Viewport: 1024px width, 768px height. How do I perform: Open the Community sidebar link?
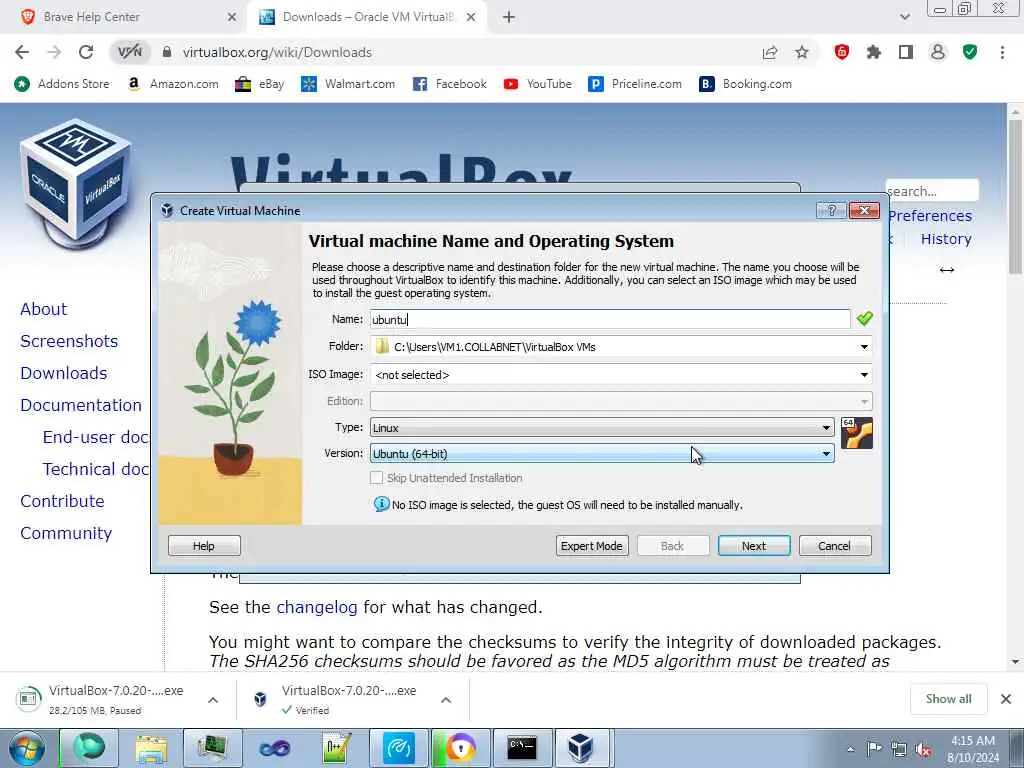(x=66, y=533)
